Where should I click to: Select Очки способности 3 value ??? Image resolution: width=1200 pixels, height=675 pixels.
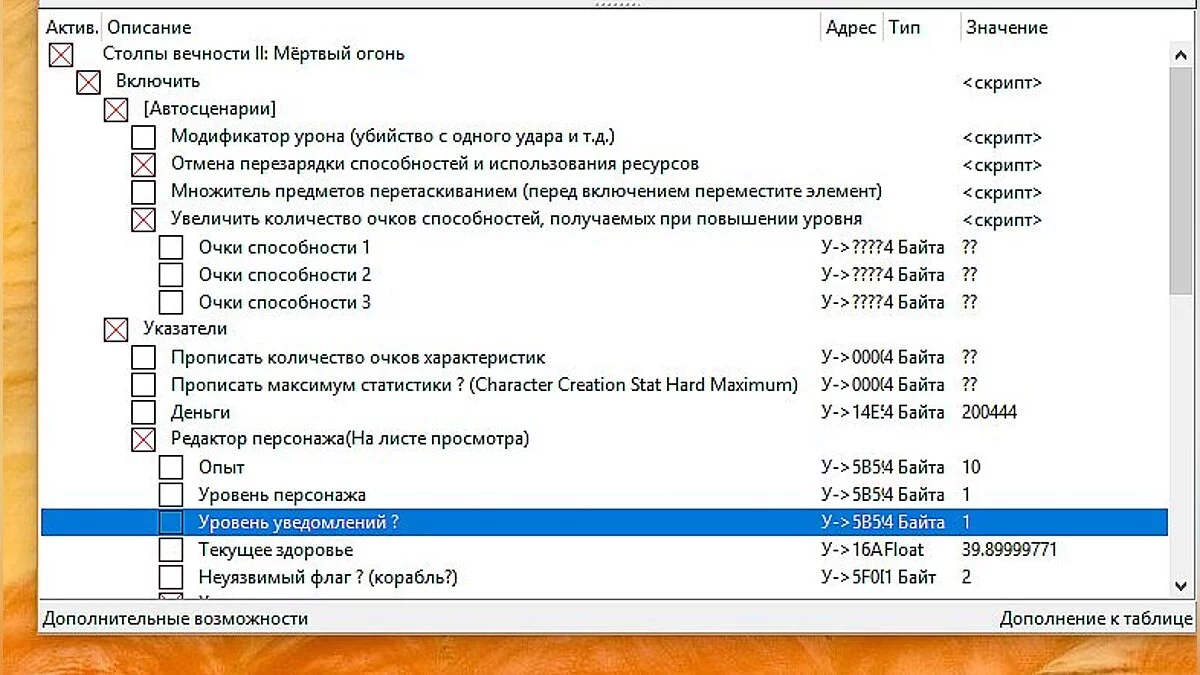(969, 302)
